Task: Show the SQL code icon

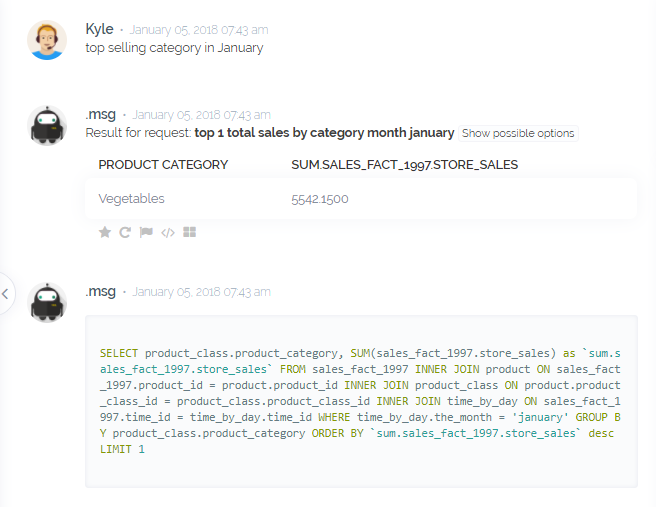Action: click(168, 232)
